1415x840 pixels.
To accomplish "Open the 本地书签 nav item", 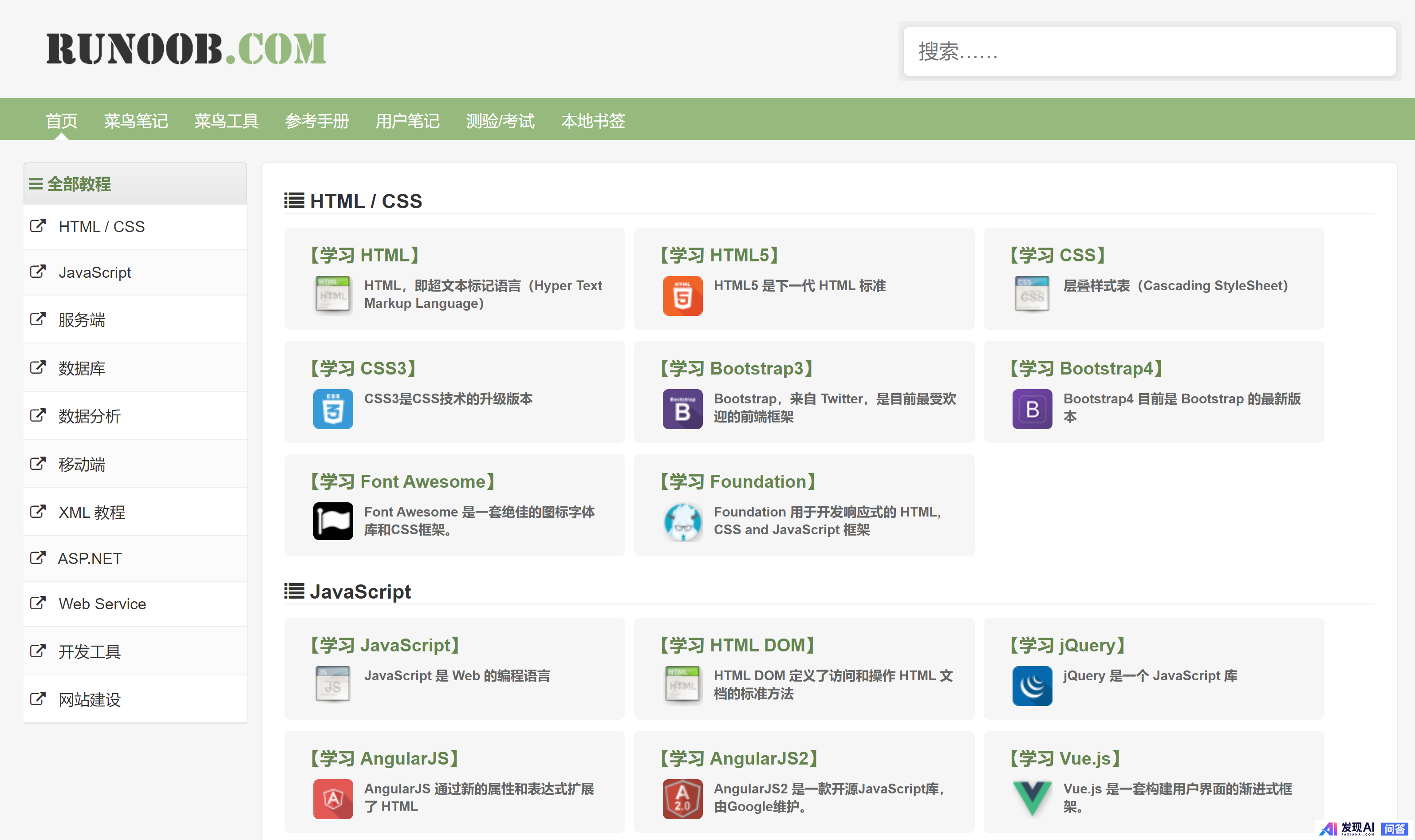I will pyautogui.click(x=593, y=121).
